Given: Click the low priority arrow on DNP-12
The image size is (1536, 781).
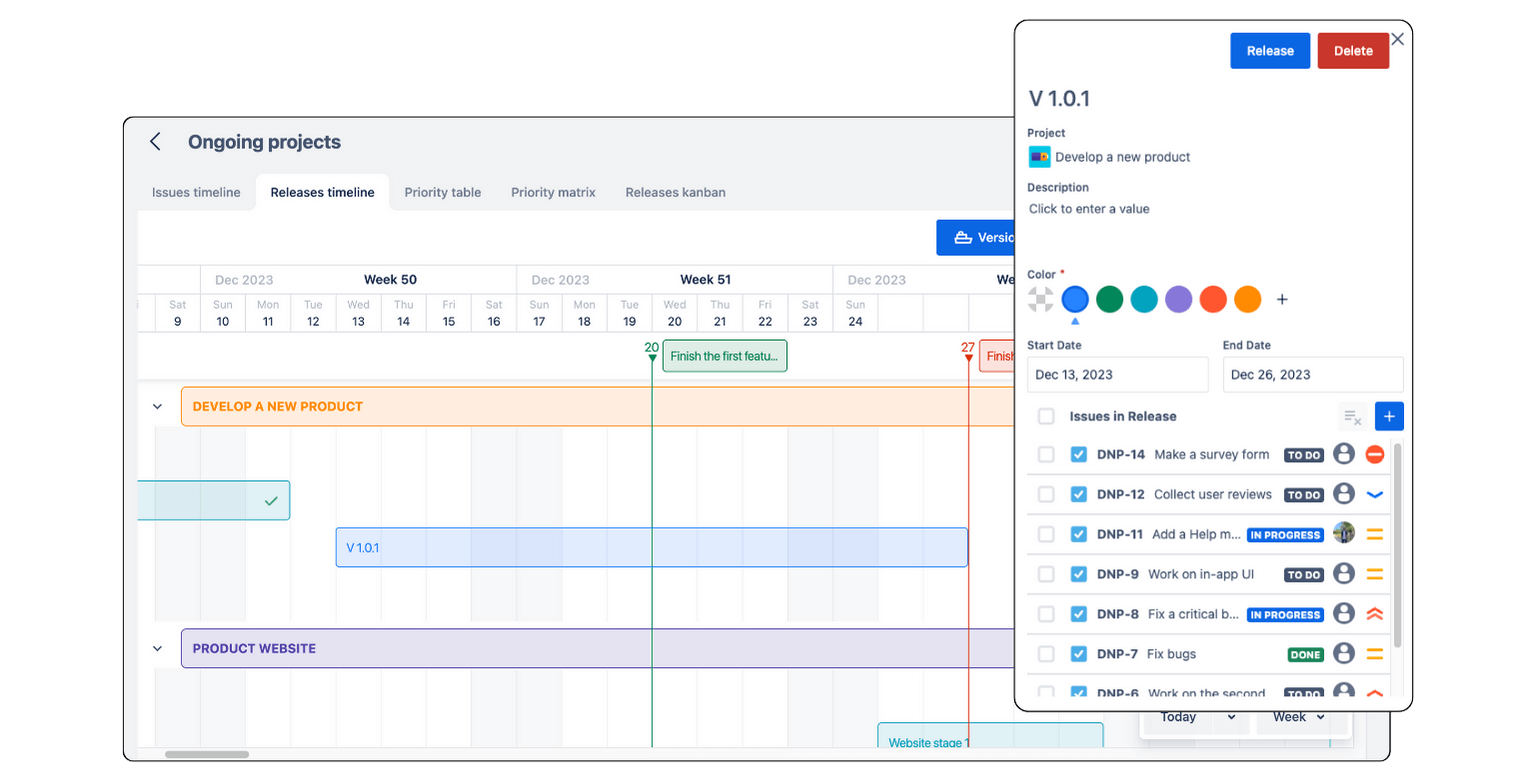Looking at the screenshot, I should pos(1375,494).
